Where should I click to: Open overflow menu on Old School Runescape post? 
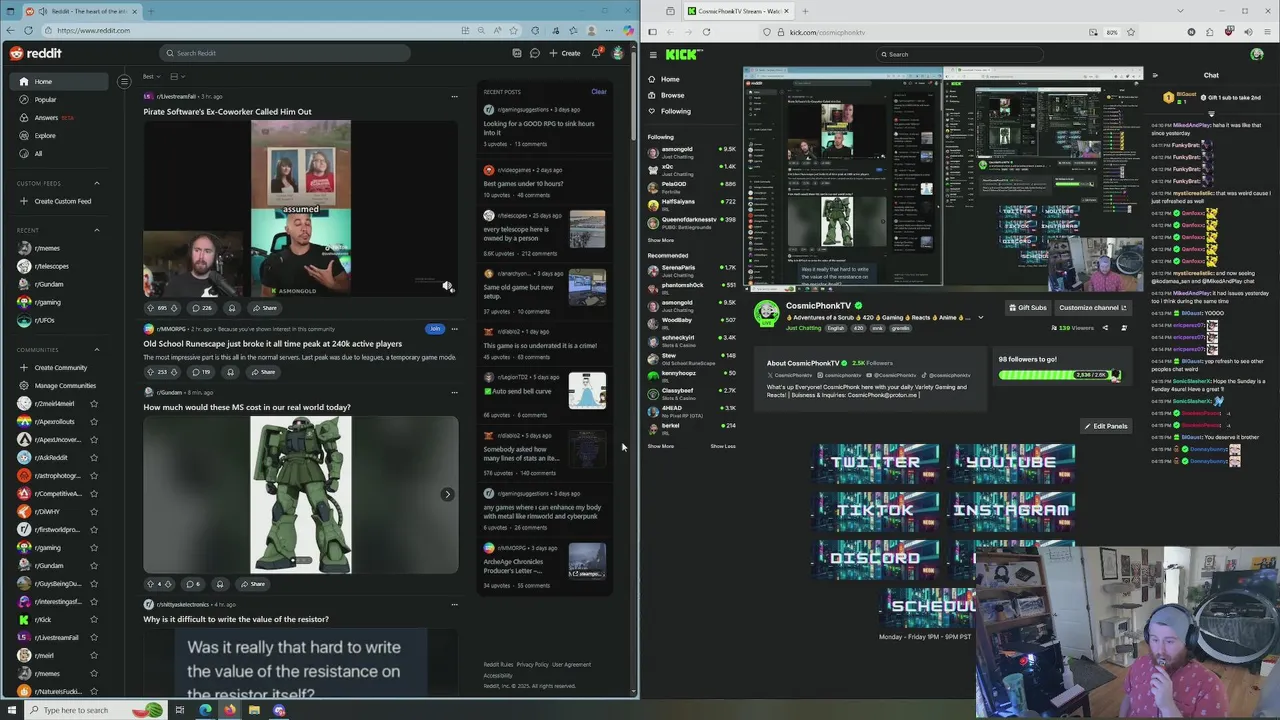coord(454,328)
